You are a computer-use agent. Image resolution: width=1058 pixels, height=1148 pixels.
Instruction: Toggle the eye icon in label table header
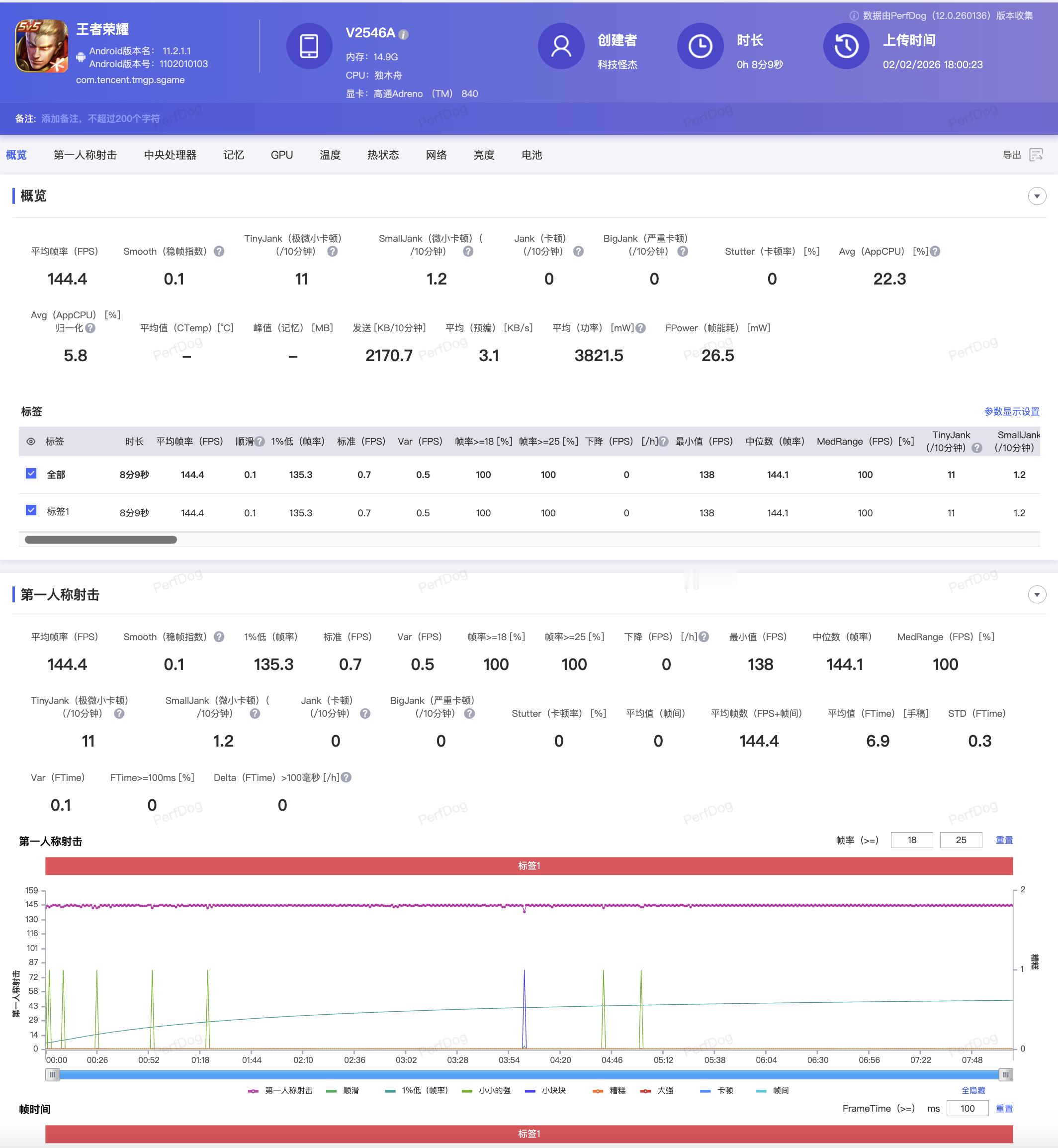[x=31, y=441]
